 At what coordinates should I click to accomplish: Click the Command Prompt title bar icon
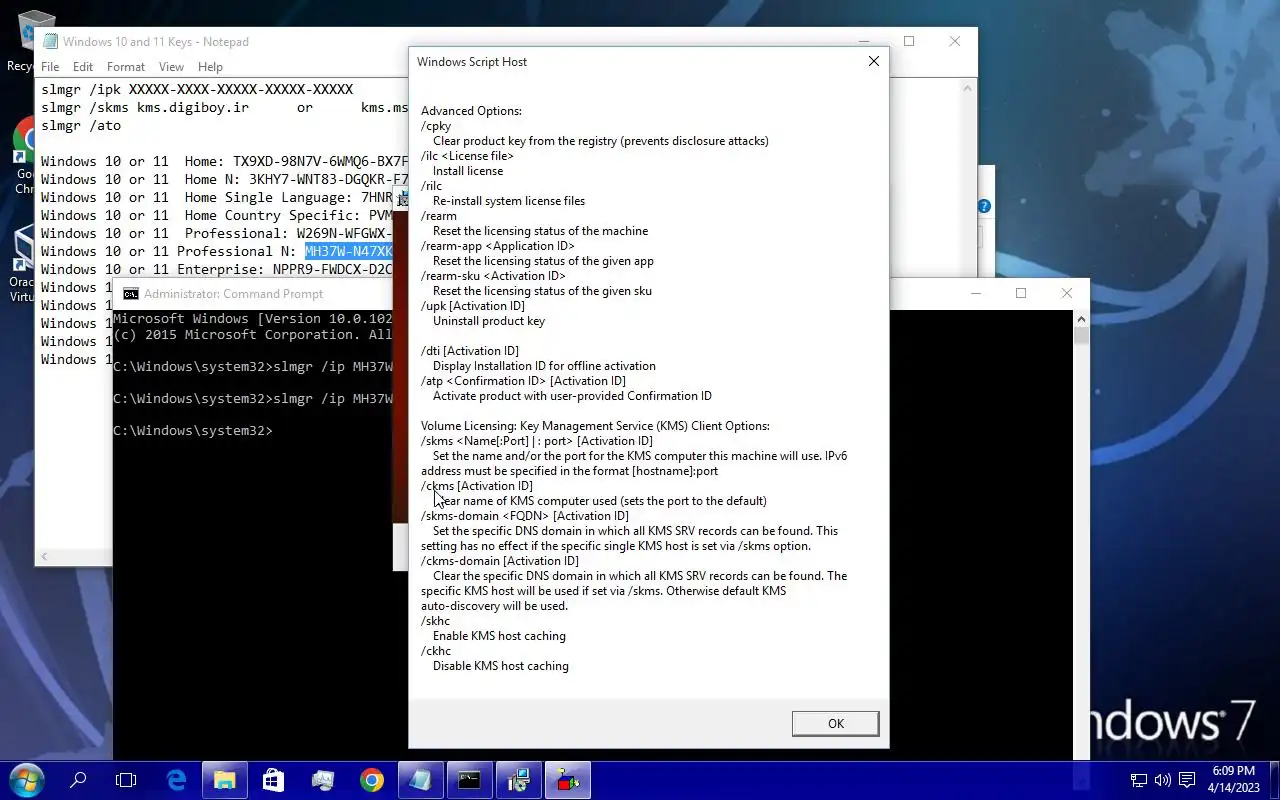click(131, 294)
